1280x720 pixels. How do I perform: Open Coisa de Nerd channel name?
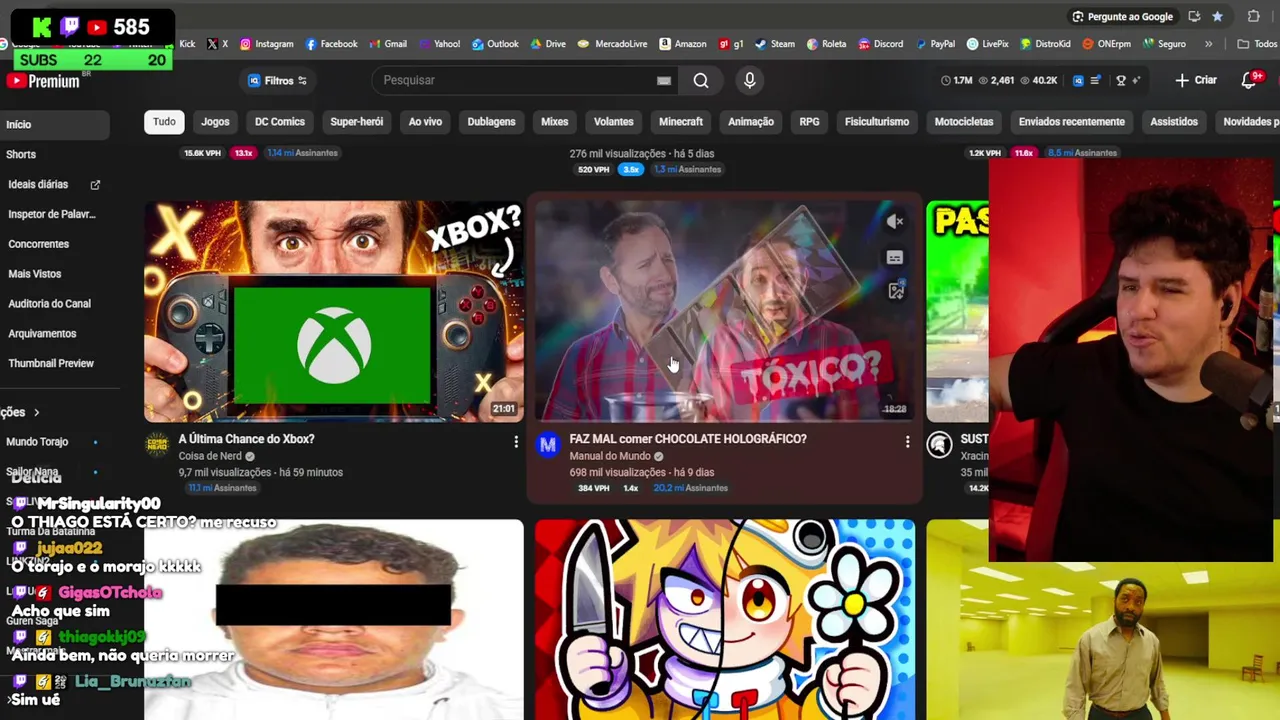210,456
